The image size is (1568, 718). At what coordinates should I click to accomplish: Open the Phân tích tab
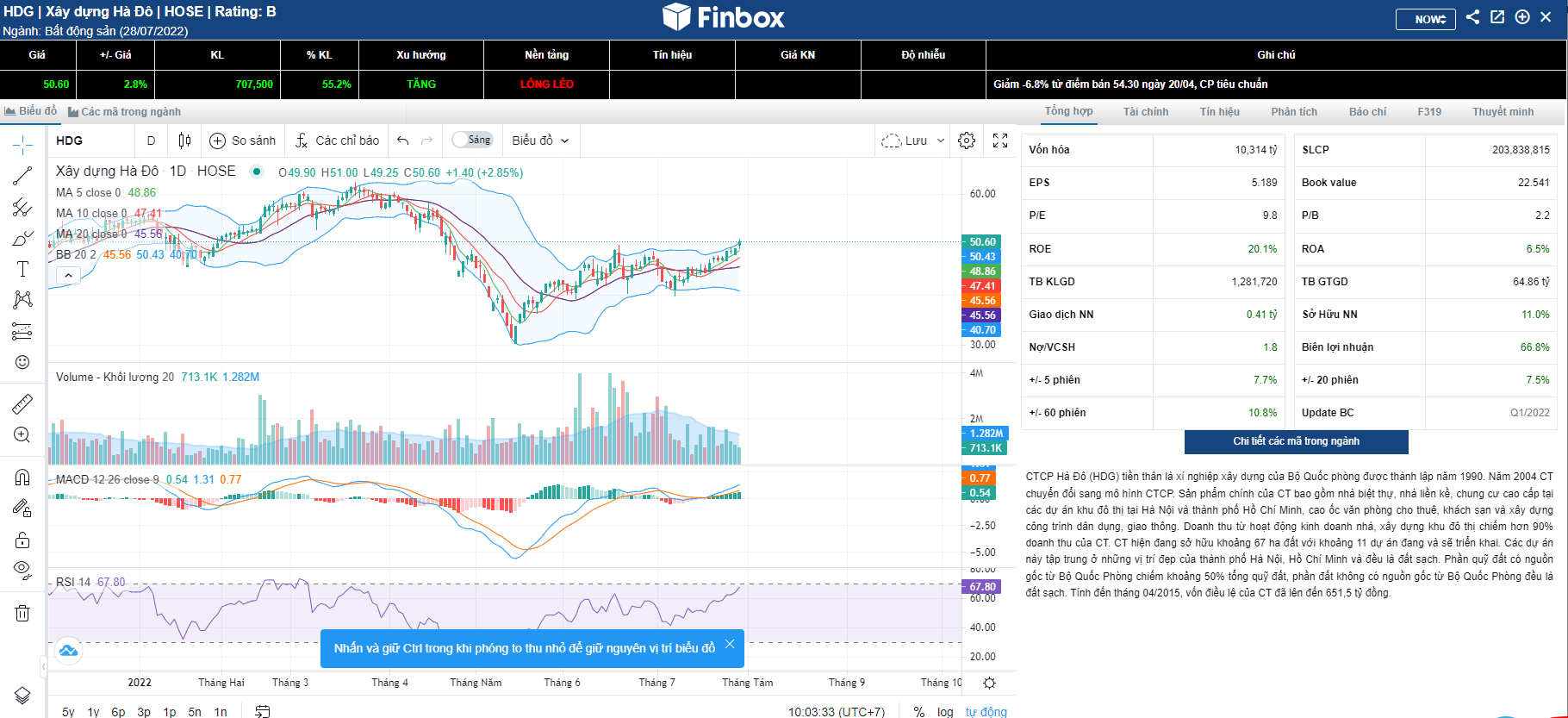tap(1294, 112)
